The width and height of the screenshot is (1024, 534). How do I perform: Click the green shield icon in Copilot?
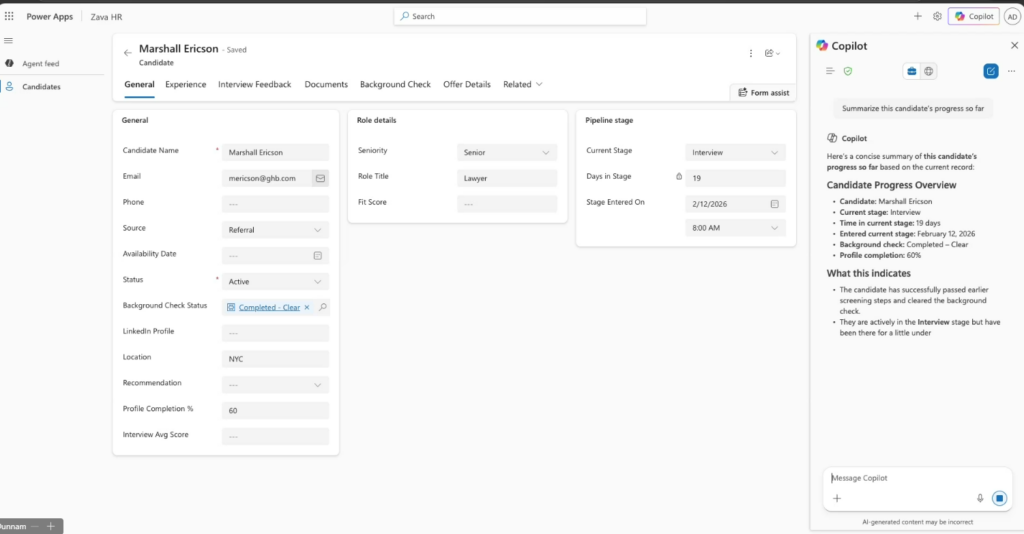point(847,71)
